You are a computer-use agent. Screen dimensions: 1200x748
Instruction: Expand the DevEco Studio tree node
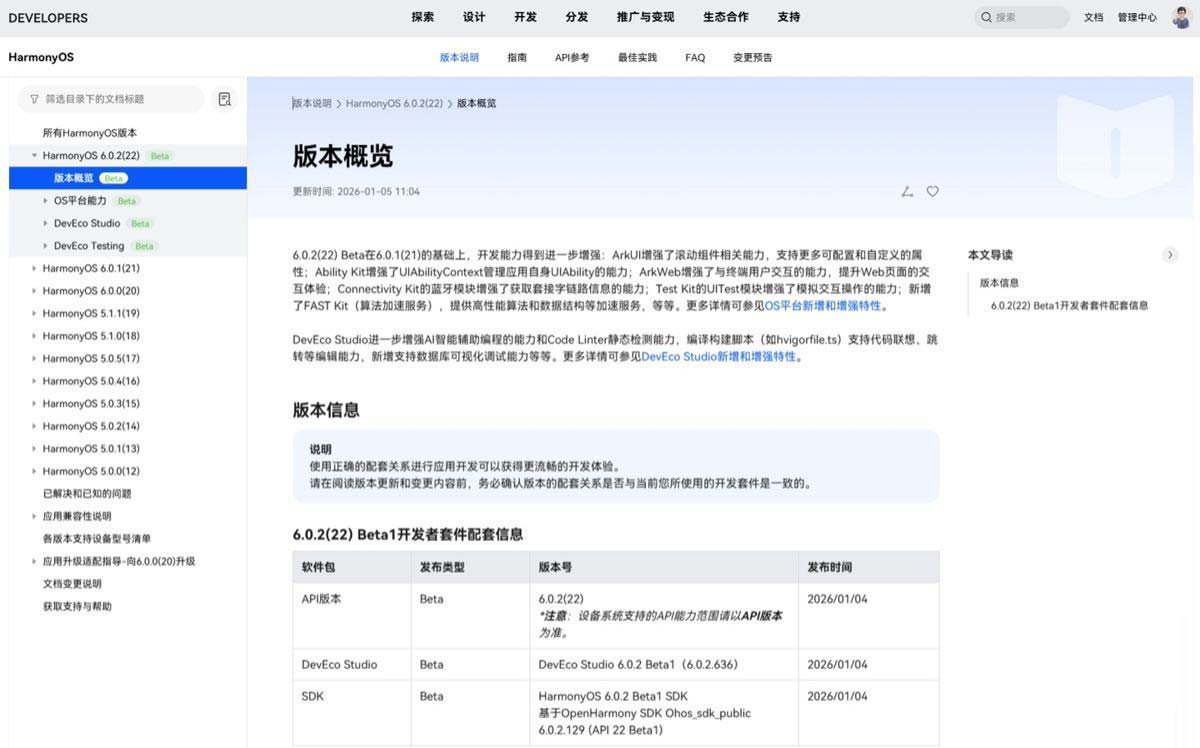click(x=45, y=223)
